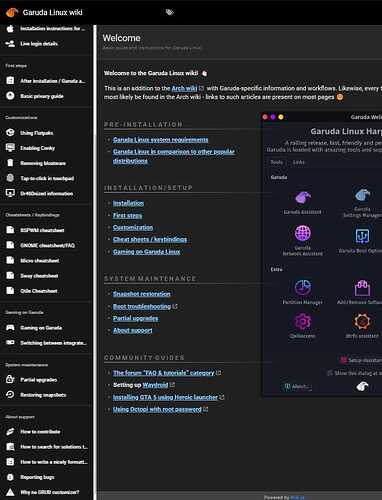Viewport: 382px width, 500px height.
Task: Open Gaming on Garuda Linux link
Action: click(146, 252)
